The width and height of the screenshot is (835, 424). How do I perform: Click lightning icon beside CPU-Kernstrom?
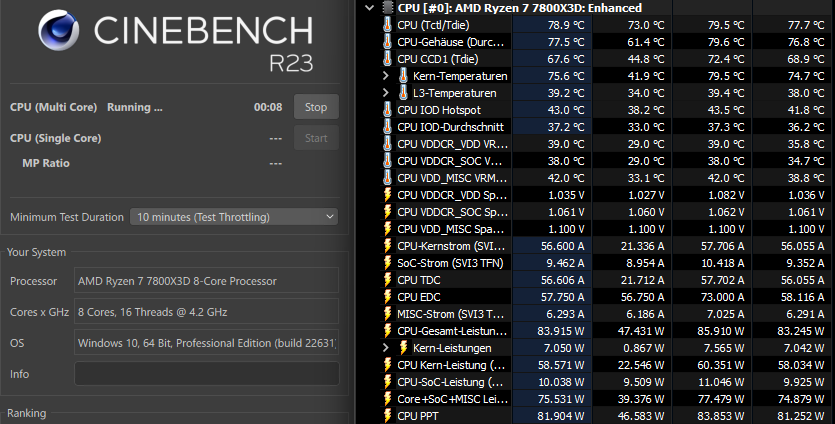[x=388, y=246]
